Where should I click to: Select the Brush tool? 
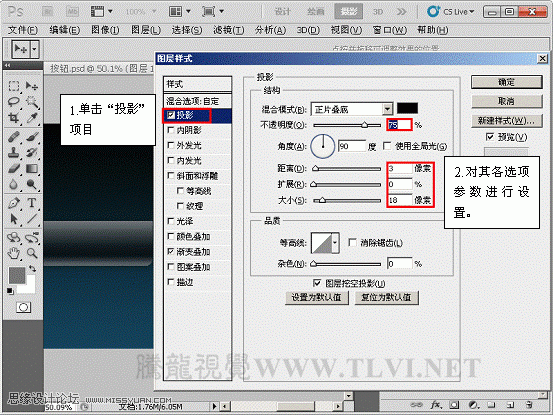pos(32,137)
